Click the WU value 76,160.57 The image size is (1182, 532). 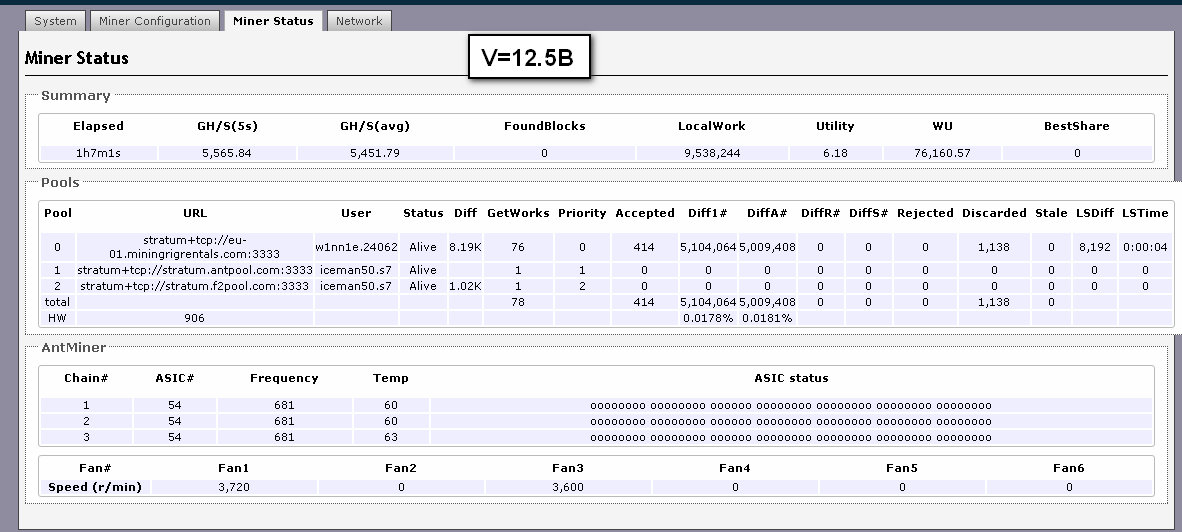pos(941,153)
